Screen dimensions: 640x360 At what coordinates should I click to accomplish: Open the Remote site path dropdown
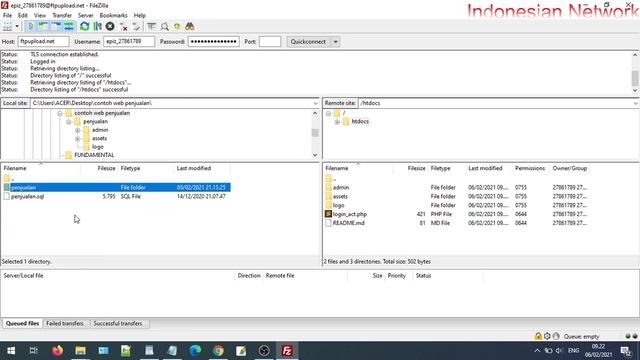click(x=635, y=103)
